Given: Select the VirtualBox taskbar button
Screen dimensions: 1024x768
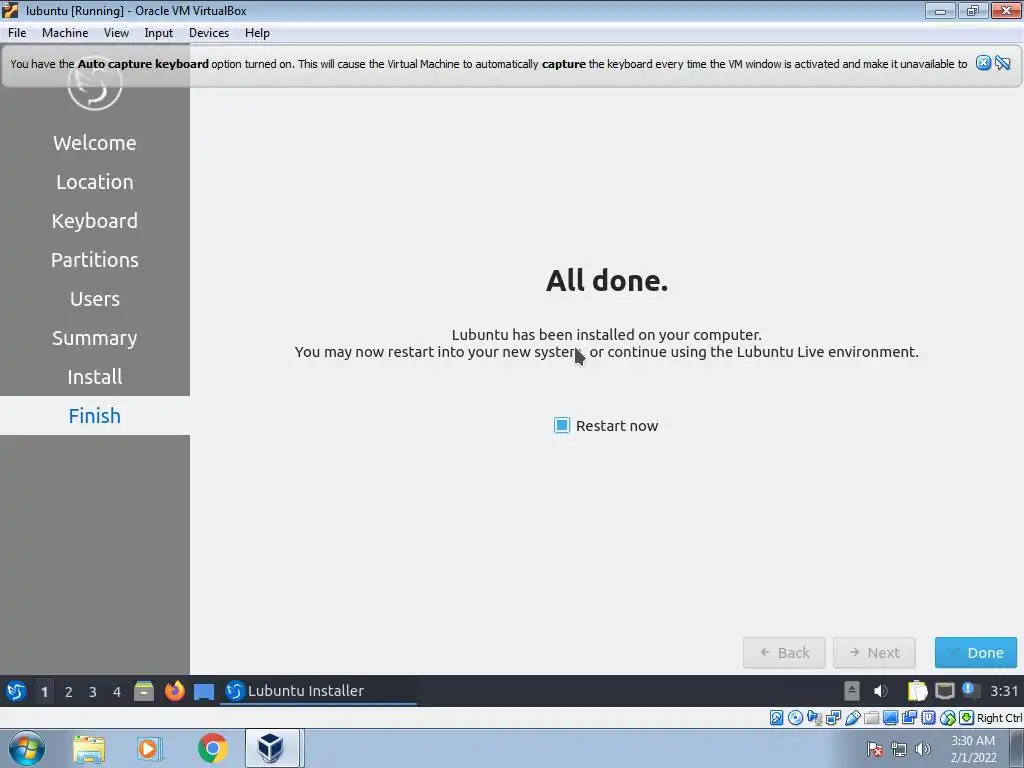Looking at the screenshot, I should point(272,748).
